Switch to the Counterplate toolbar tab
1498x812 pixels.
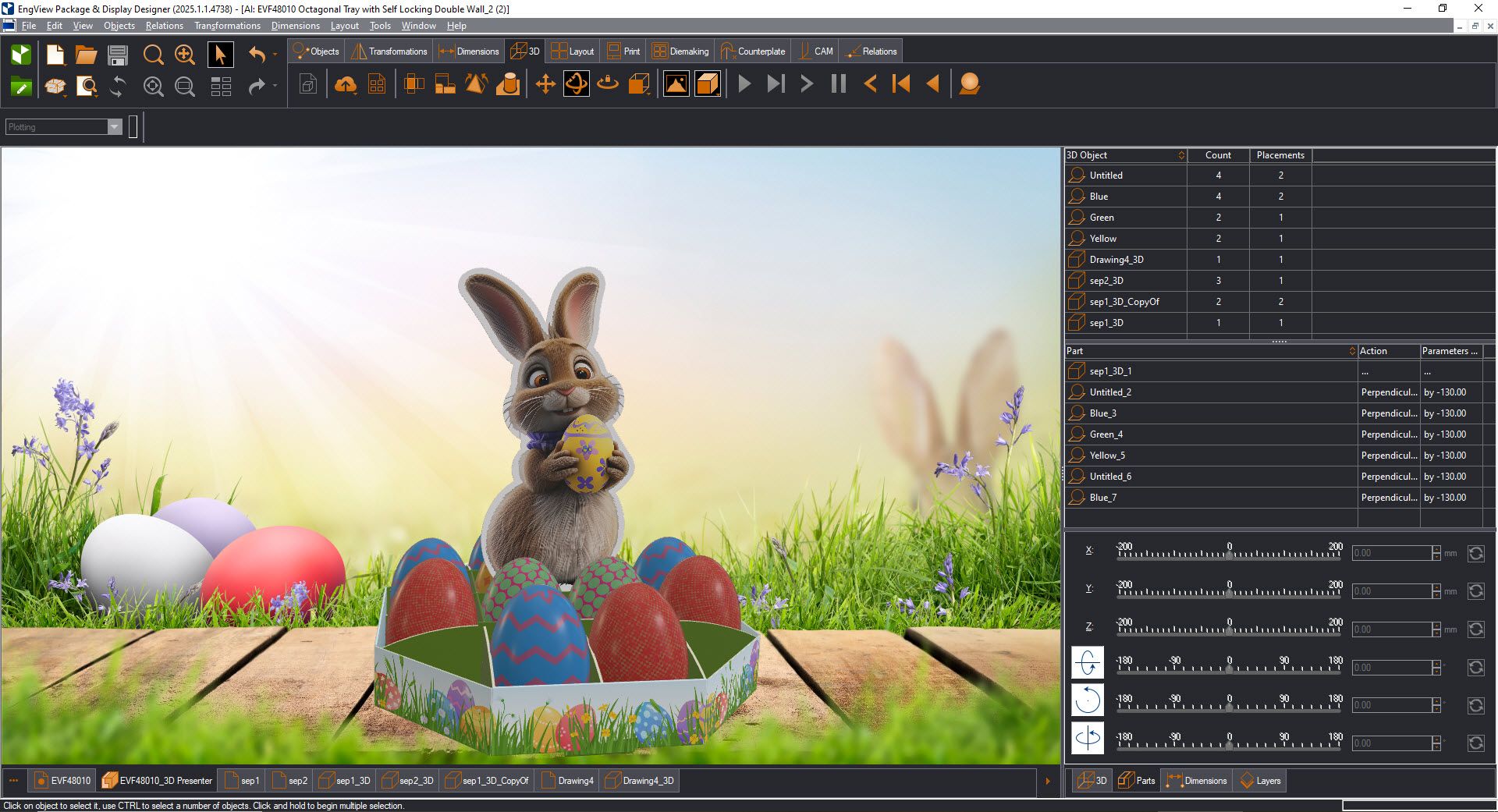(753, 51)
